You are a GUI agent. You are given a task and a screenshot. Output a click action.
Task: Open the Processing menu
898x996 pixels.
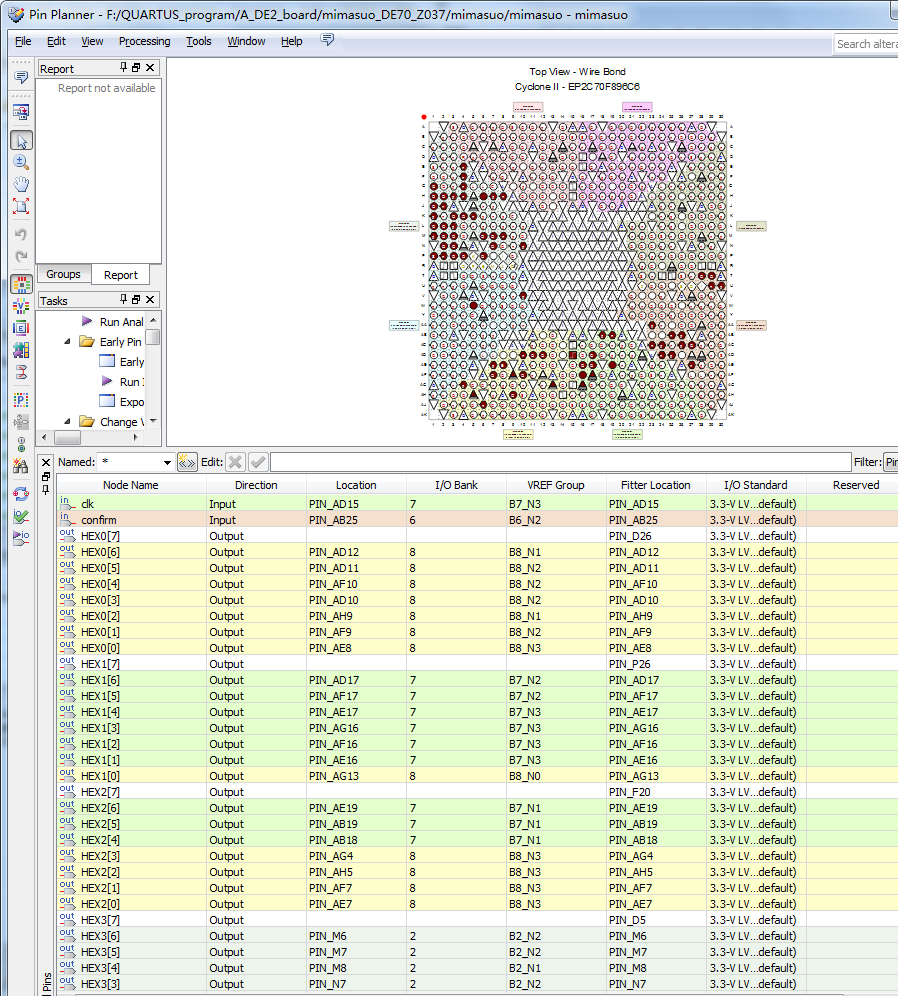point(144,42)
